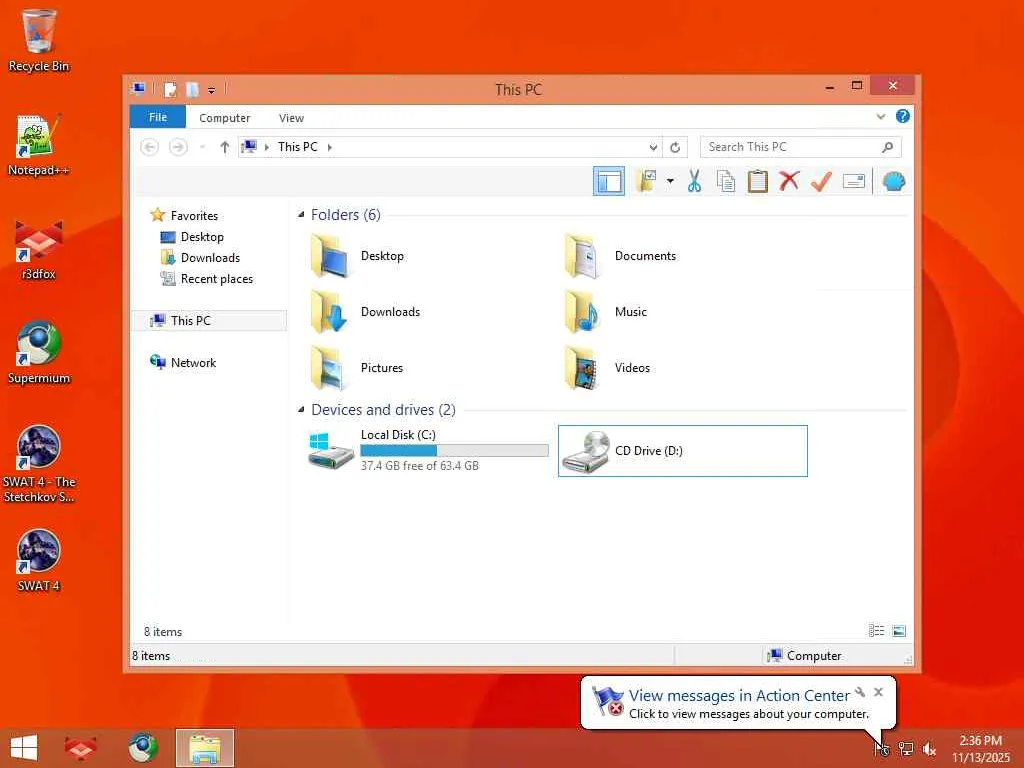
Task: Select Local Disk (C:) drive
Action: (428, 451)
